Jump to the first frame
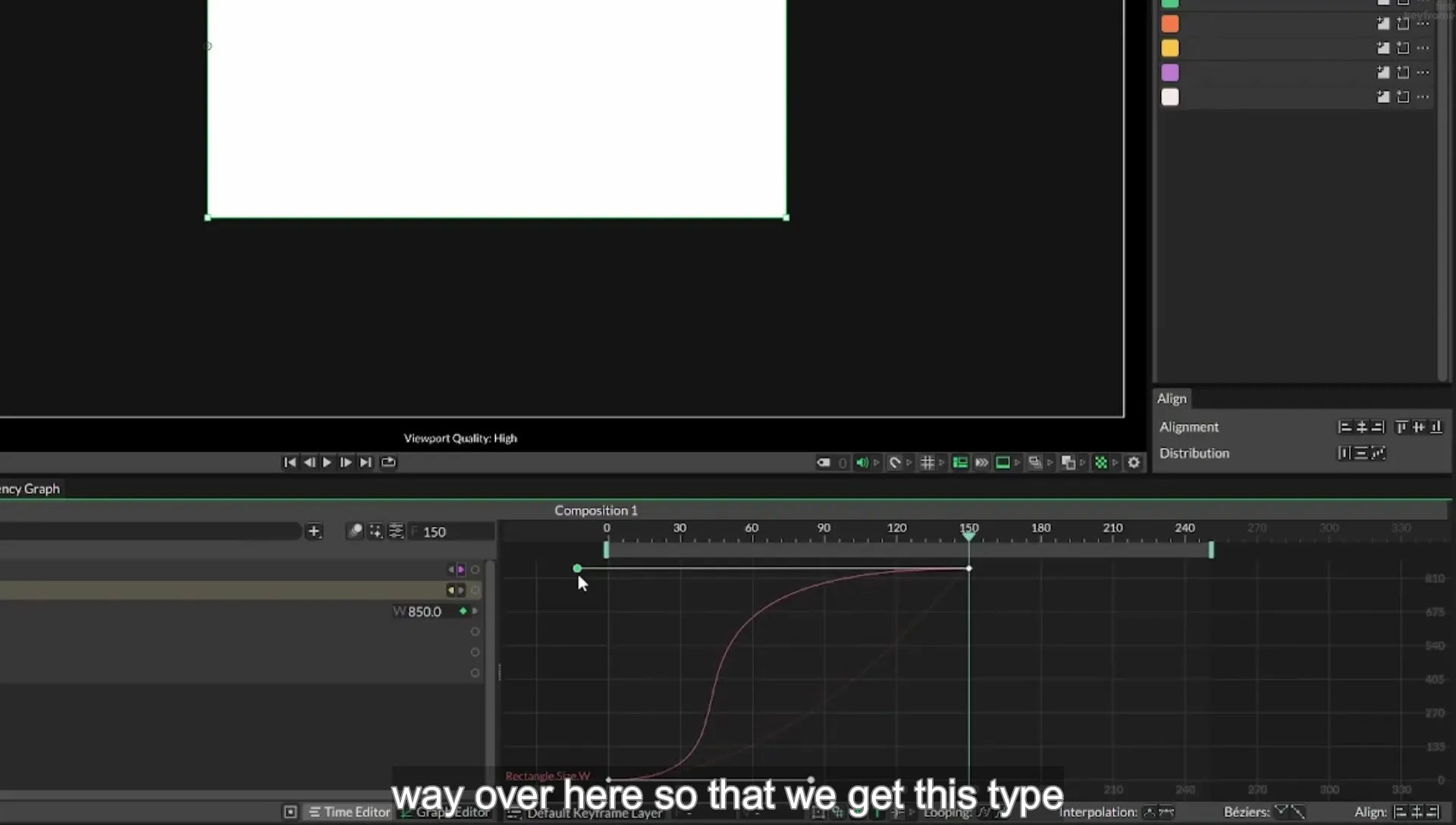 pyautogui.click(x=290, y=463)
